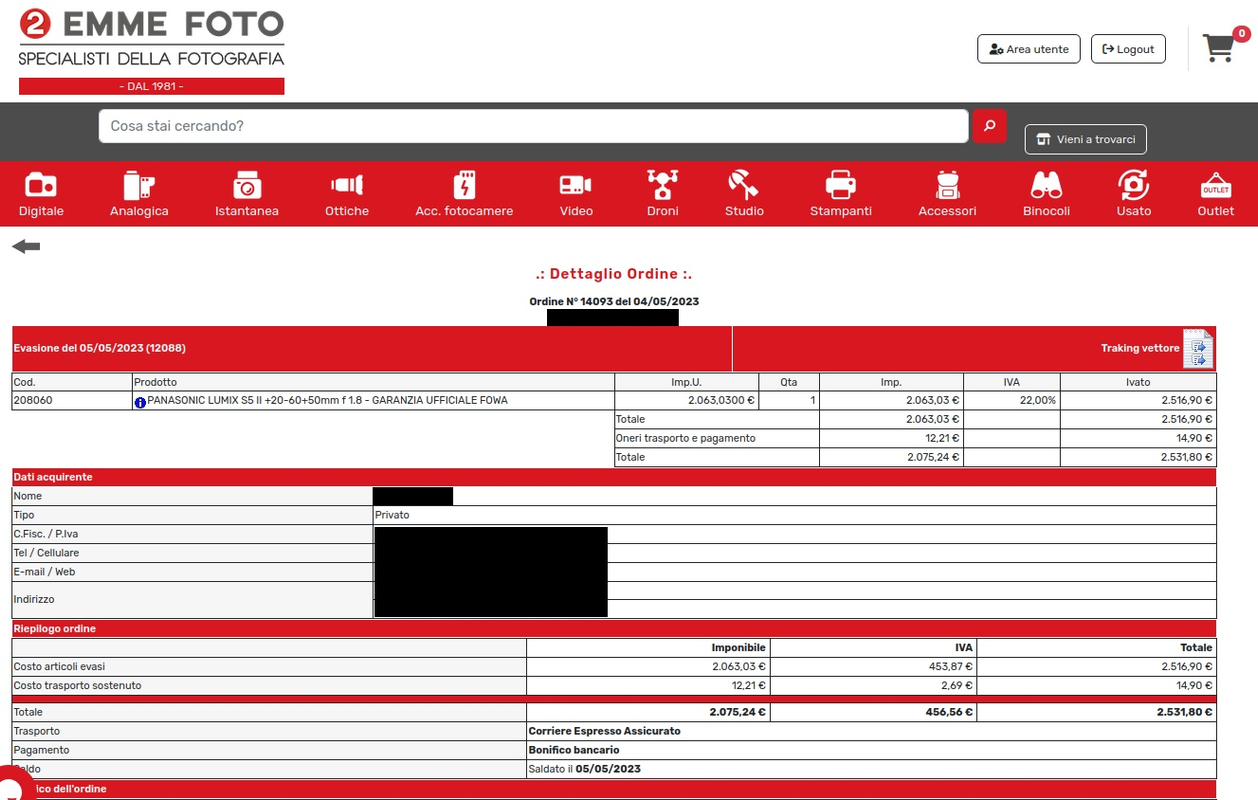Viewport: 1258px width, 800px height.
Task: Click the 2 Emme Foto logo
Action: (151, 50)
